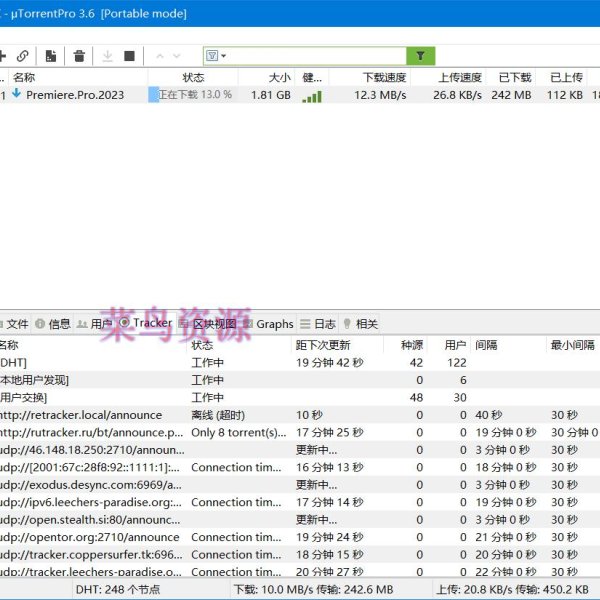
Task: Click the move up queue arrow
Action: 160,56
